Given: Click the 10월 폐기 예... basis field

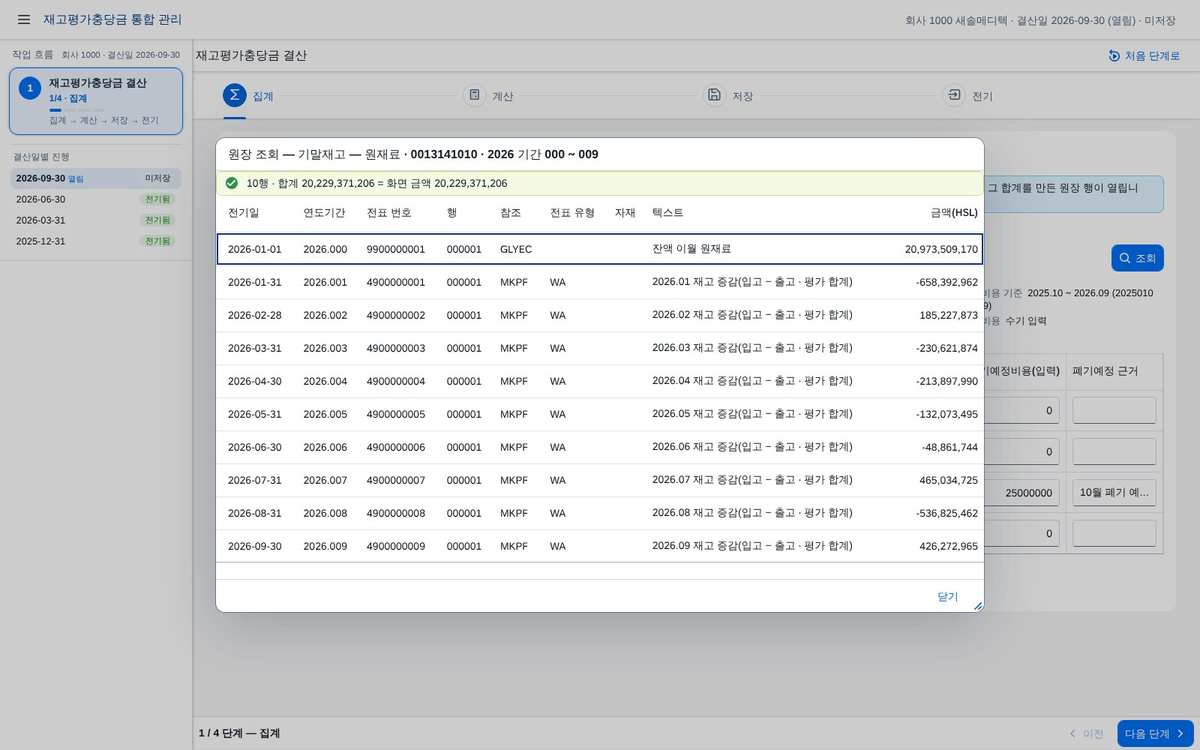Looking at the screenshot, I should [x=1114, y=492].
